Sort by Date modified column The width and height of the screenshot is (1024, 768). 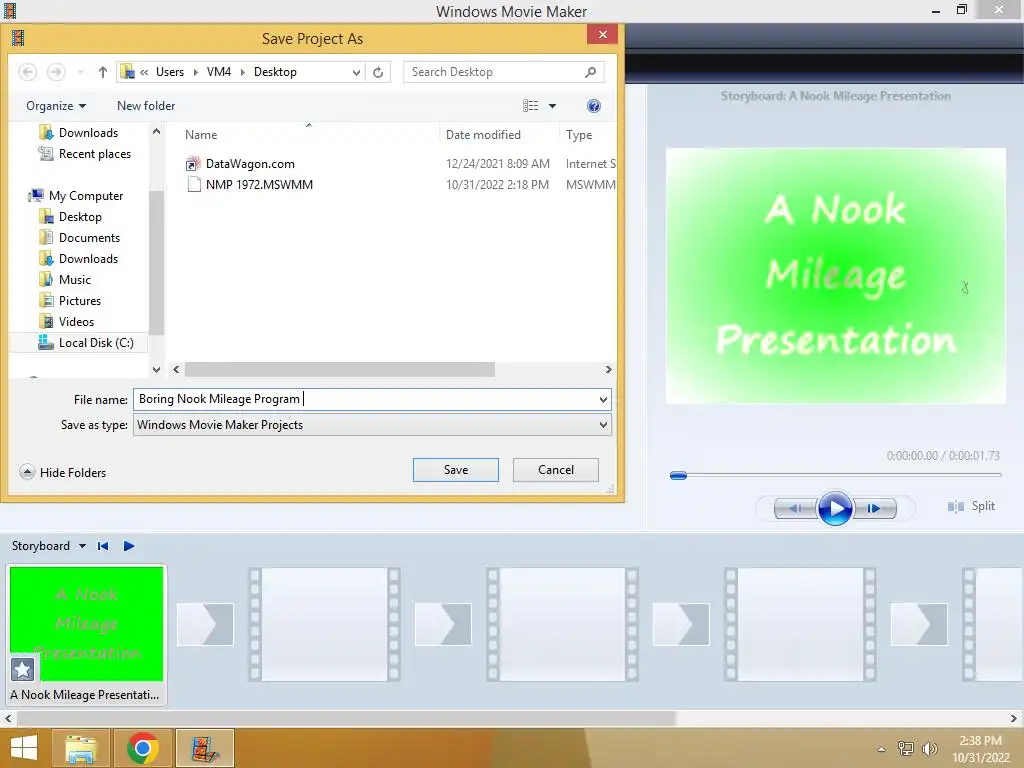pyautogui.click(x=483, y=135)
